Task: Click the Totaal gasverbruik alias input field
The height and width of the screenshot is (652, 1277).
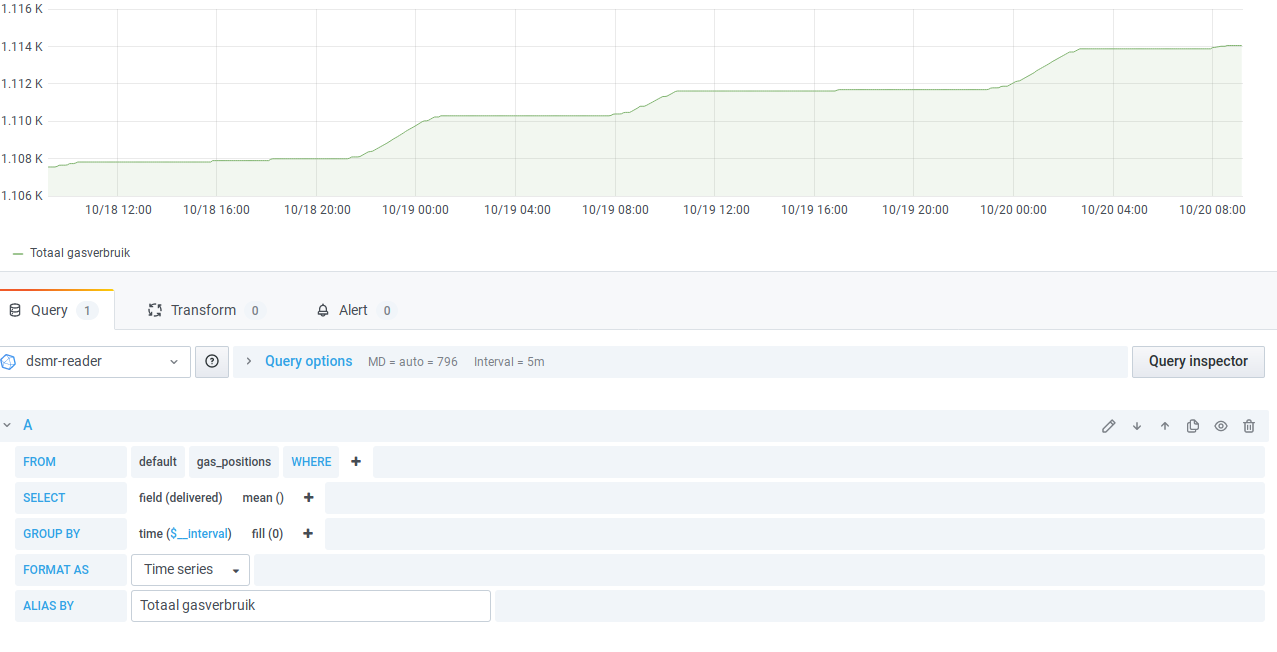Action: tap(310, 605)
